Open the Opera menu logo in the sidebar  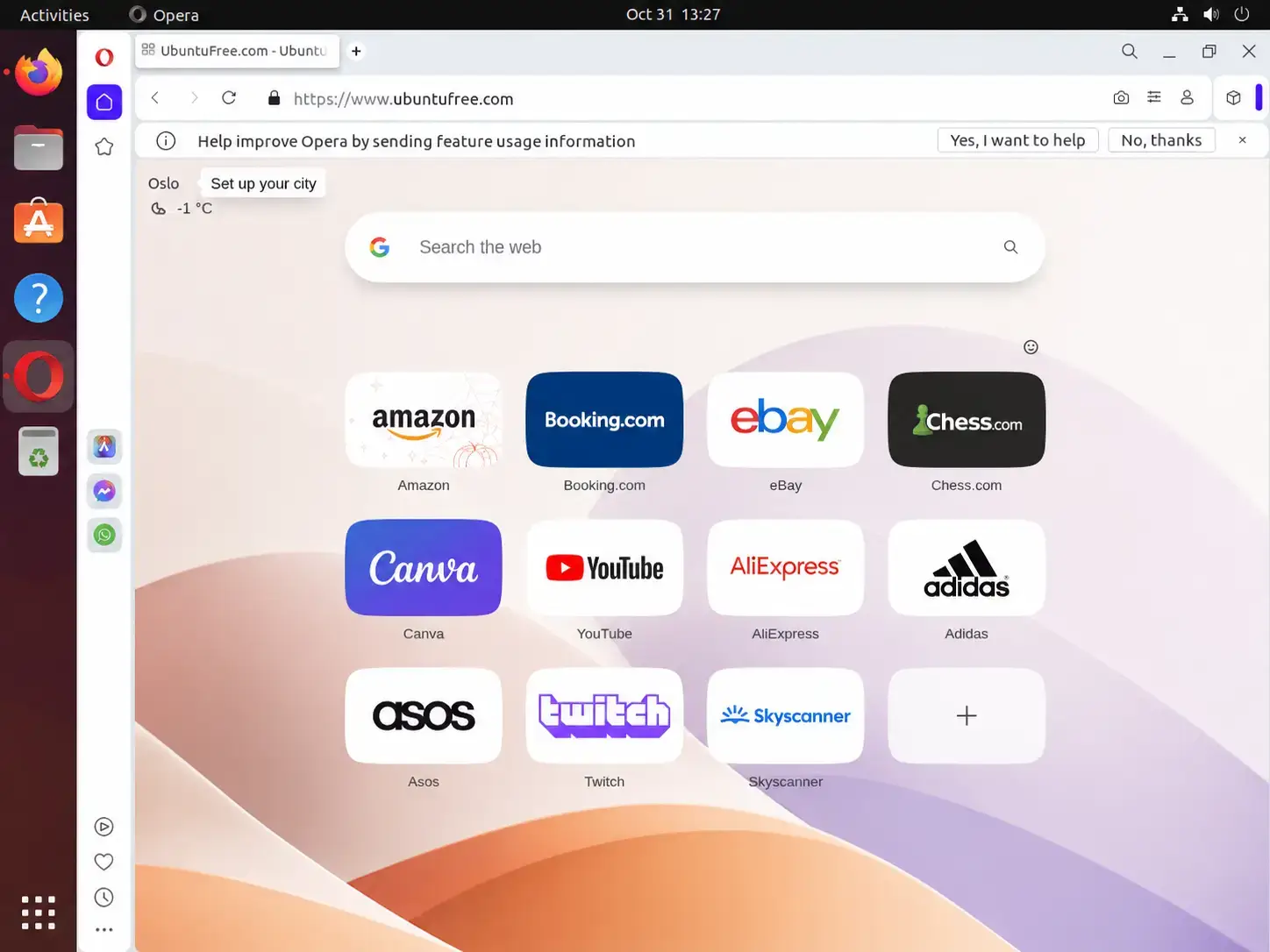tap(104, 58)
